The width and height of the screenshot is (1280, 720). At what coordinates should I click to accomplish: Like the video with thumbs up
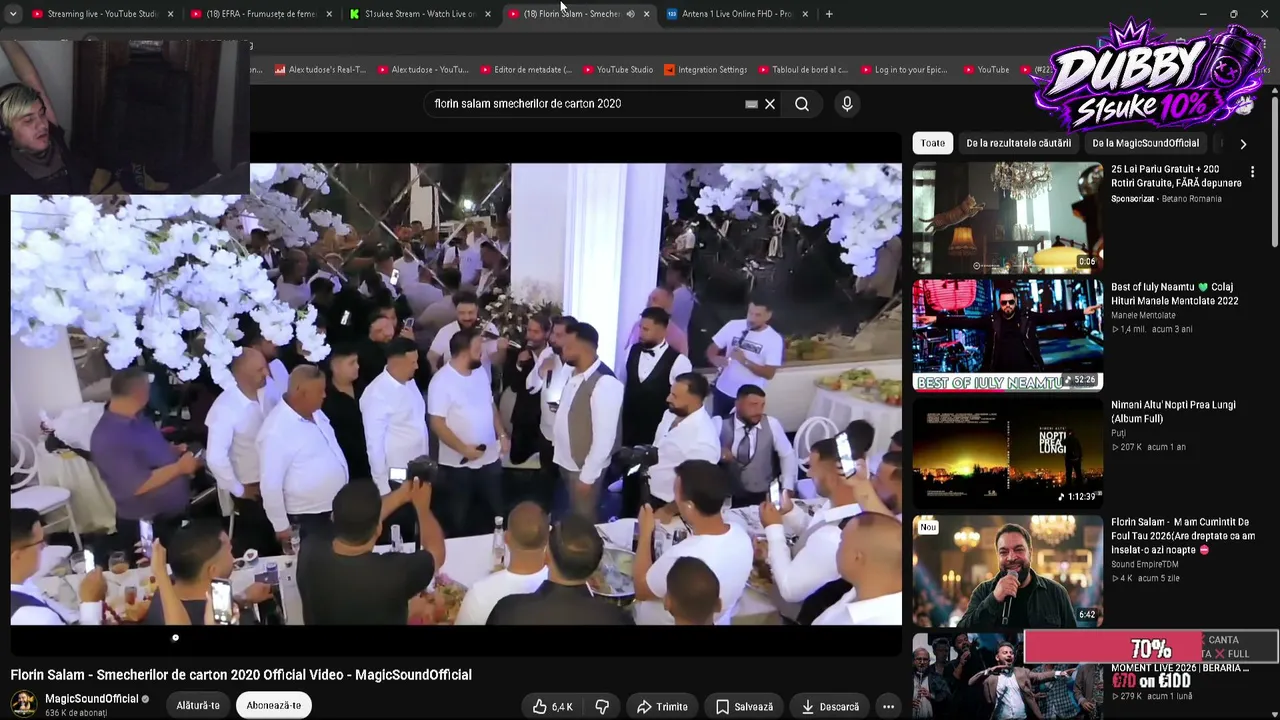pyautogui.click(x=552, y=707)
